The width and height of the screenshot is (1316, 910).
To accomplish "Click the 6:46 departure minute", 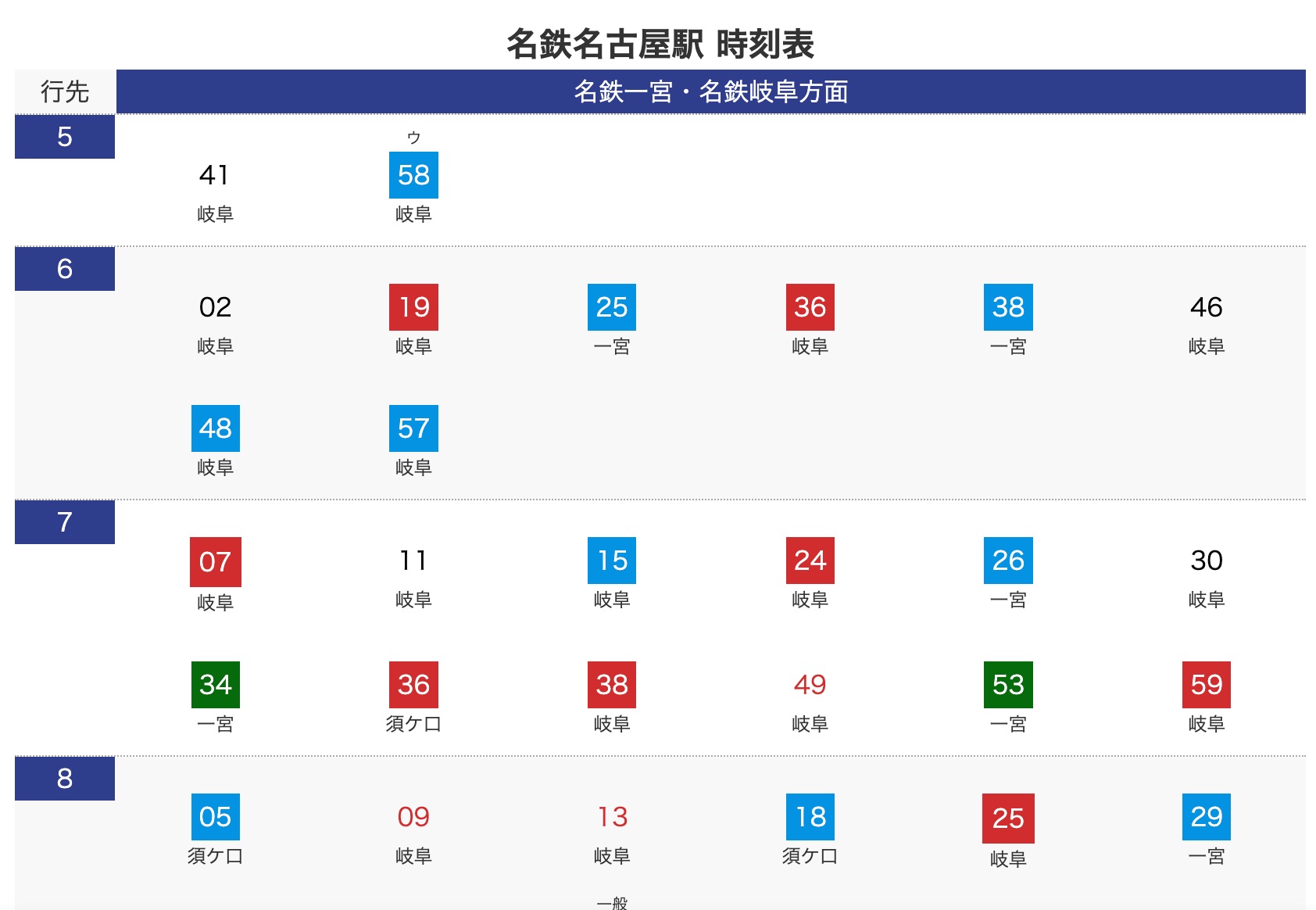I will tap(1207, 307).
